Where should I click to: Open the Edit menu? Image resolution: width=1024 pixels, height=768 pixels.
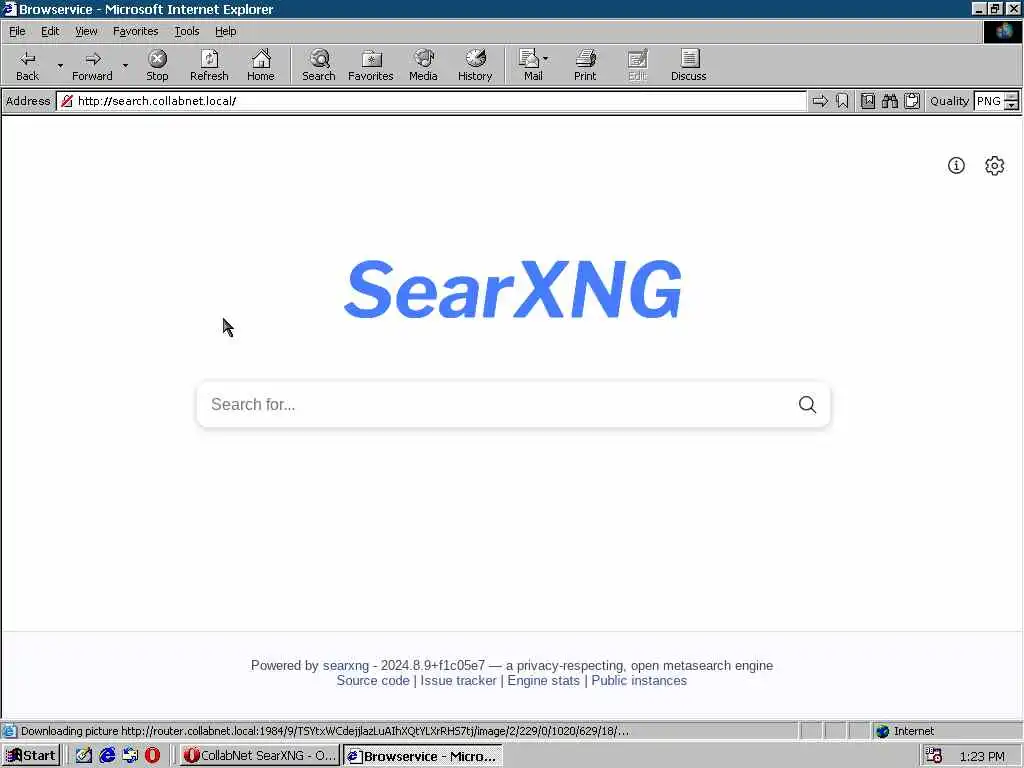[50, 31]
